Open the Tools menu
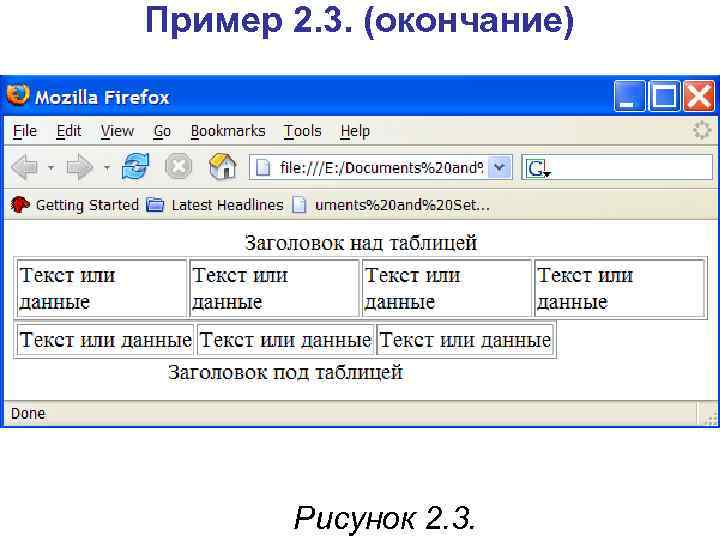This screenshot has height=540, width=720. pos(303,131)
